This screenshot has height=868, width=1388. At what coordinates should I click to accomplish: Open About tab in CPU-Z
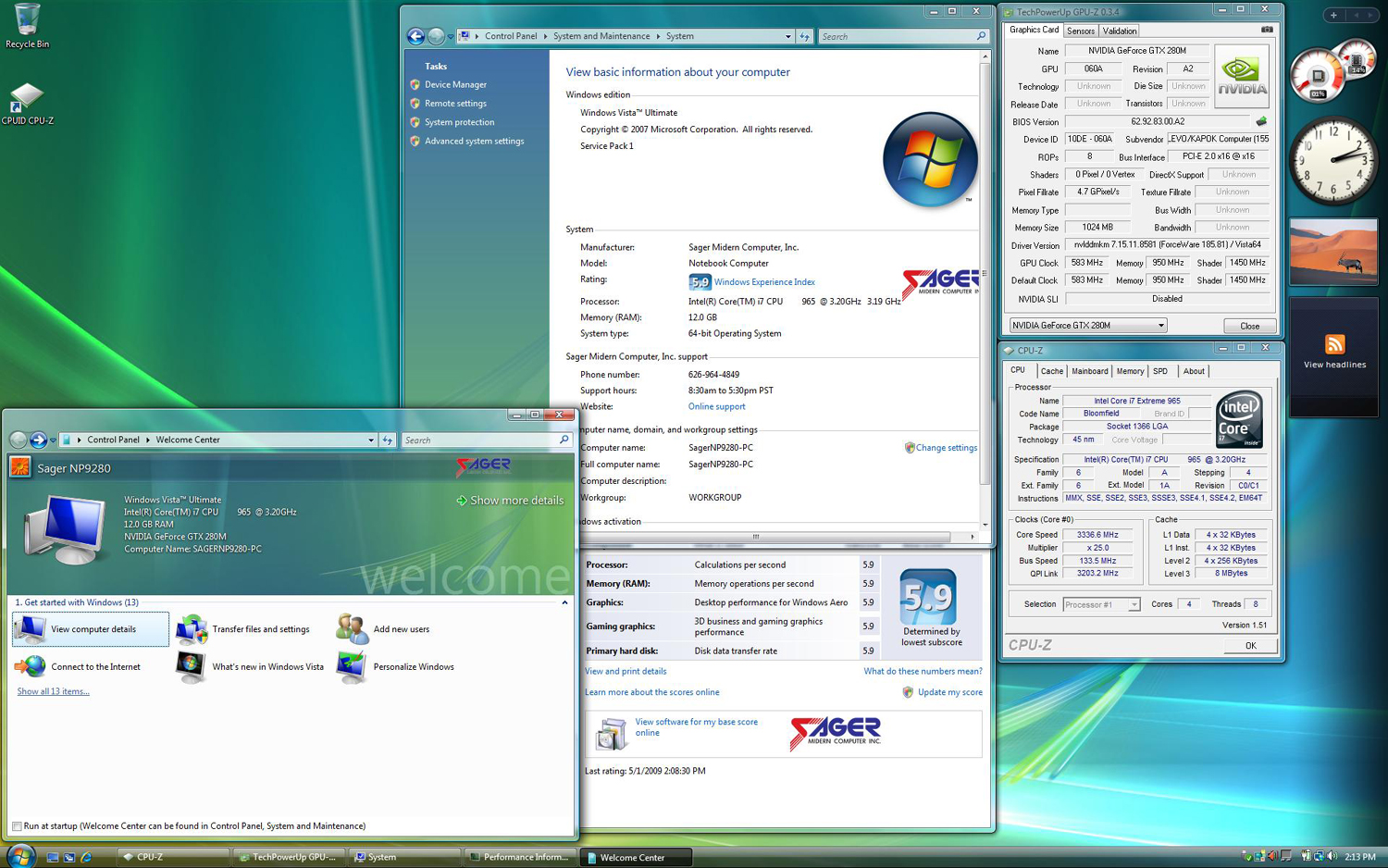tap(1194, 371)
